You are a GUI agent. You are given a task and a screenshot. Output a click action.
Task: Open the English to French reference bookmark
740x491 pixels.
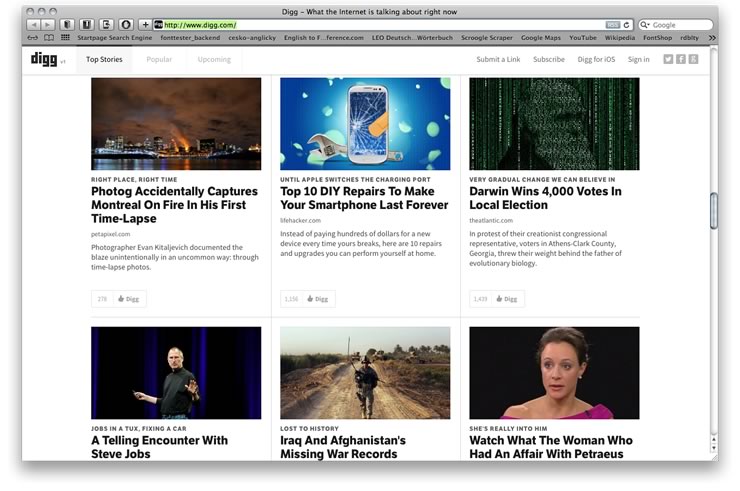(324, 37)
